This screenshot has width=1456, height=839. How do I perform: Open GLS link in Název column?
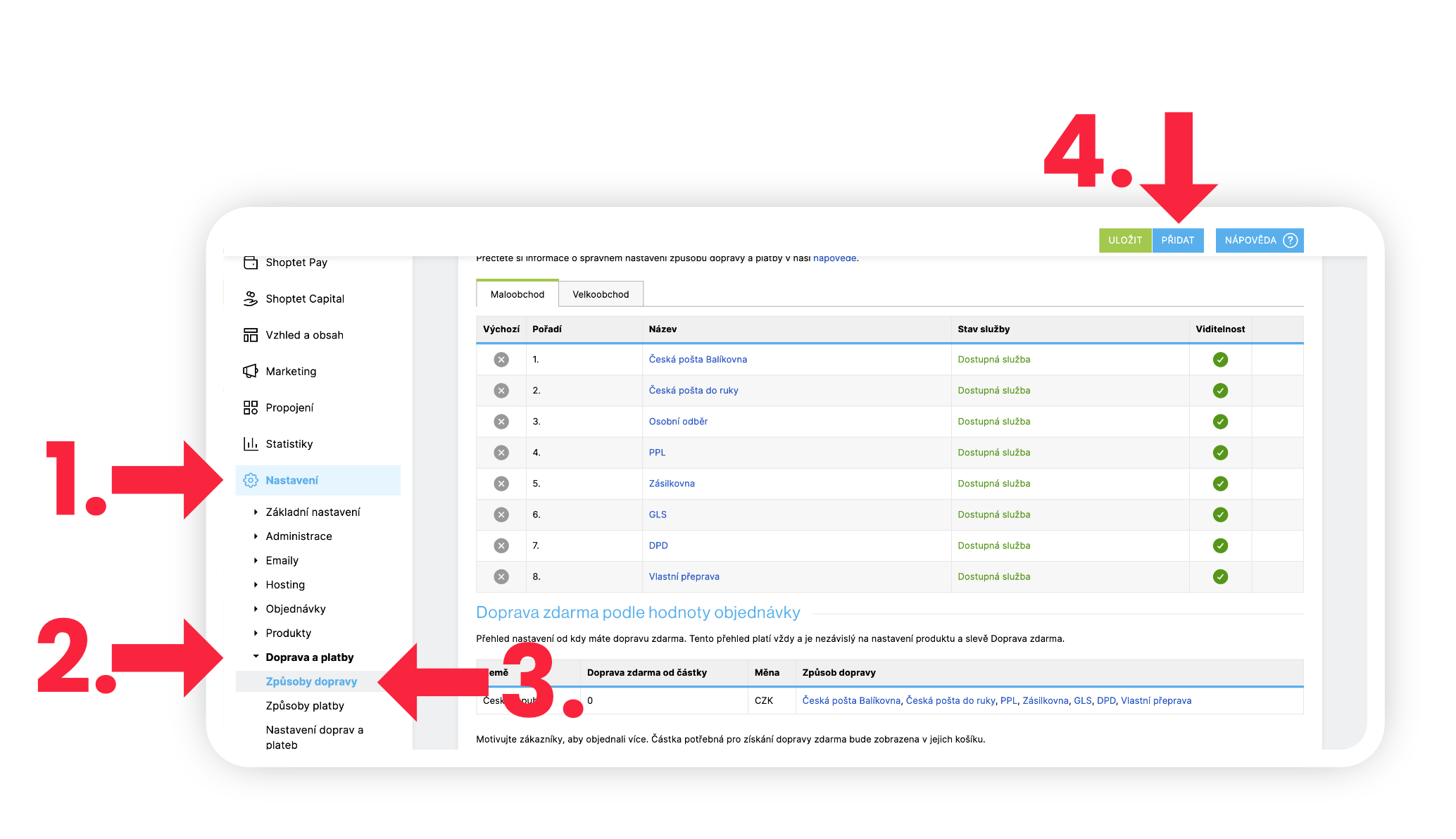point(658,515)
